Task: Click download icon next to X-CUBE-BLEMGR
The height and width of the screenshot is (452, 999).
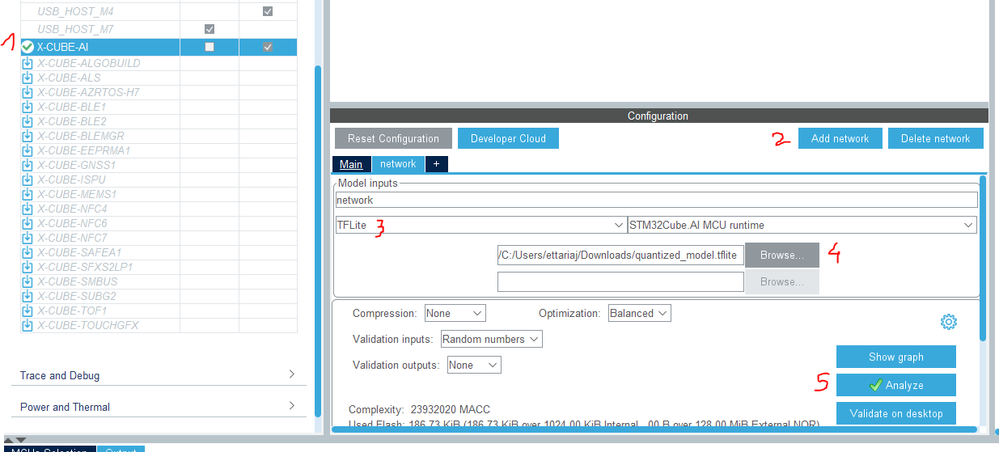Action: [27, 136]
